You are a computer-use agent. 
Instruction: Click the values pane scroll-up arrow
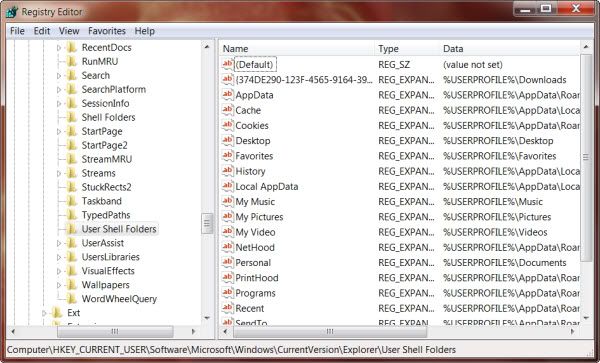[586, 47]
